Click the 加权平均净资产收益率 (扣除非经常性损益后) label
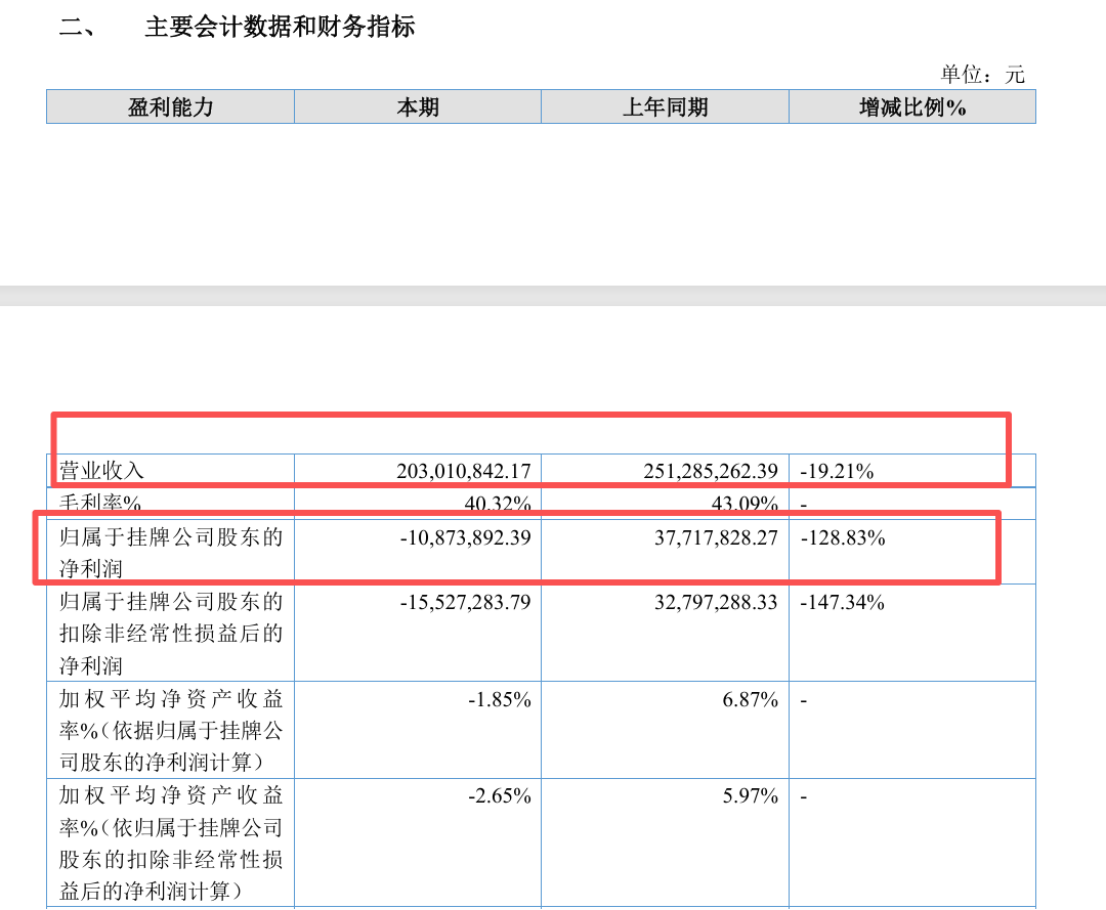 click(171, 843)
